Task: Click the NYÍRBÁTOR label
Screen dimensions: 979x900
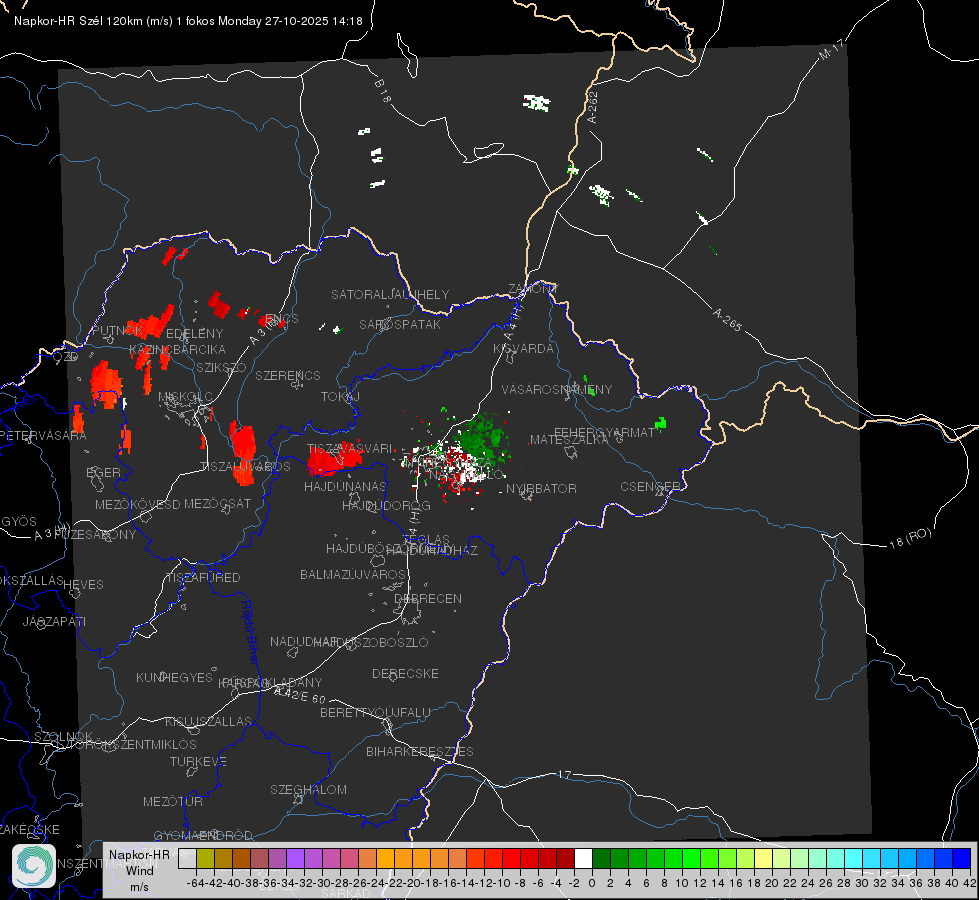Action: tap(541, 488)
